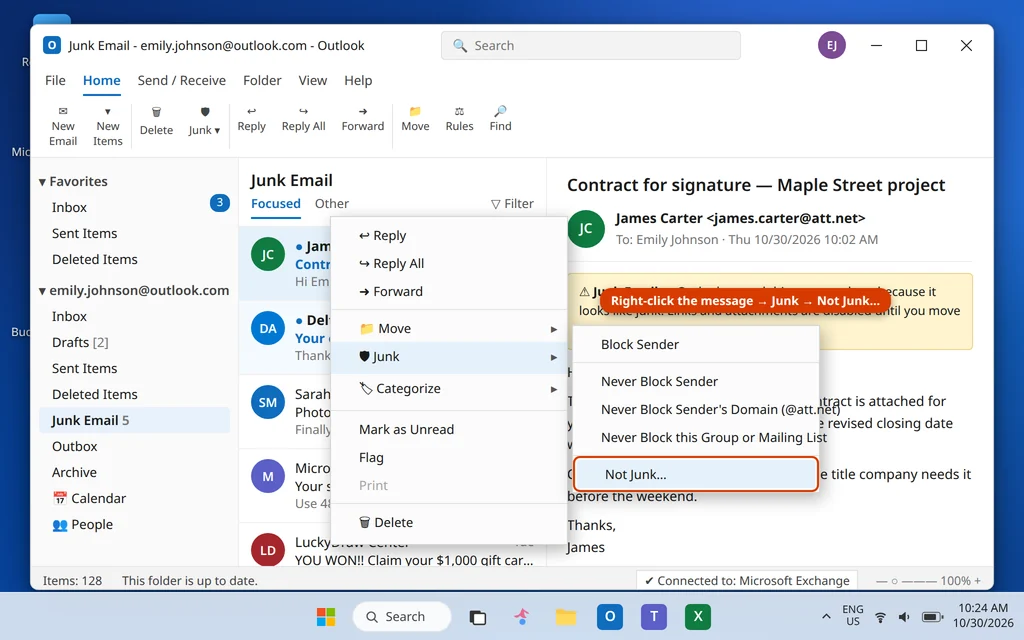Open Inbox under Favorites

coord(135,207)
